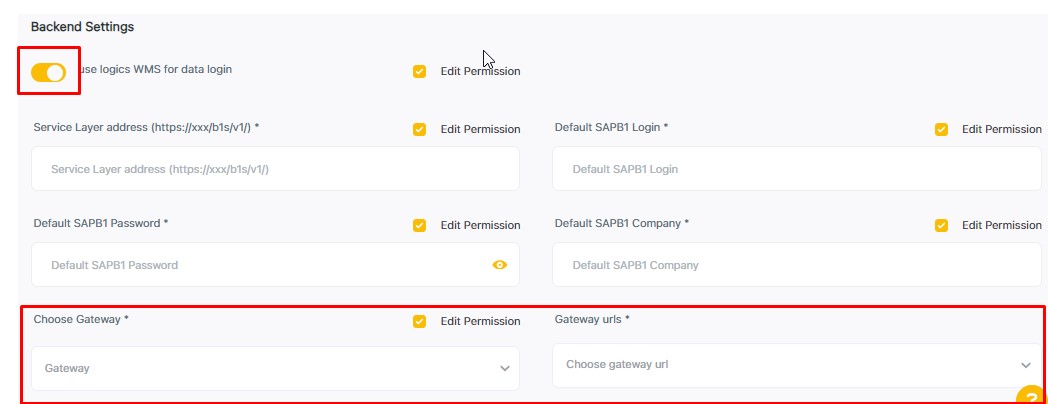The image size is (1048, 404).
Task: Show password with the eye icon
Action: coord(500,265)
